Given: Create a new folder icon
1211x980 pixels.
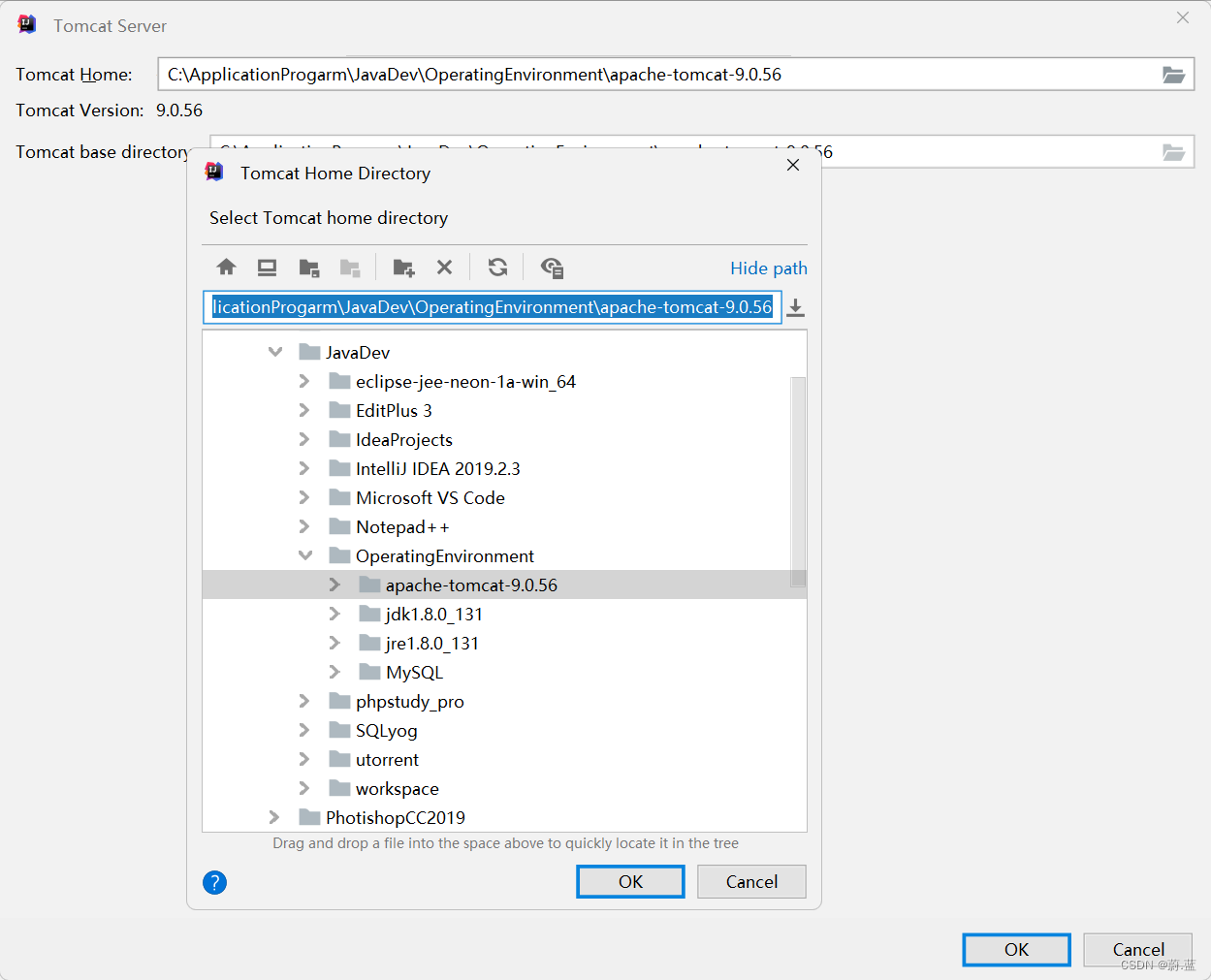Looking at the screenshot, I should point(403,268).
